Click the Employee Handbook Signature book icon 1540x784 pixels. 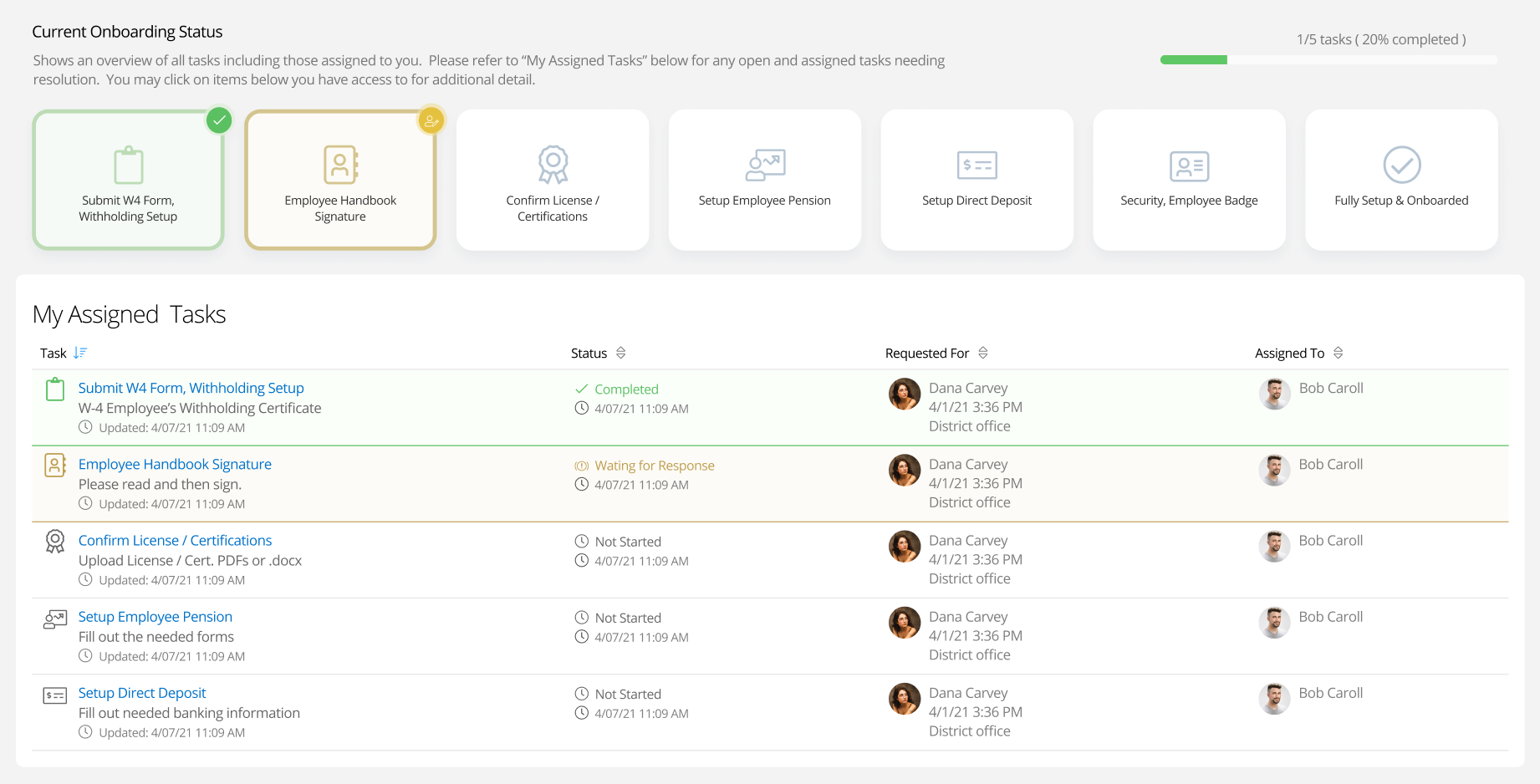click(x=340, y=165)
